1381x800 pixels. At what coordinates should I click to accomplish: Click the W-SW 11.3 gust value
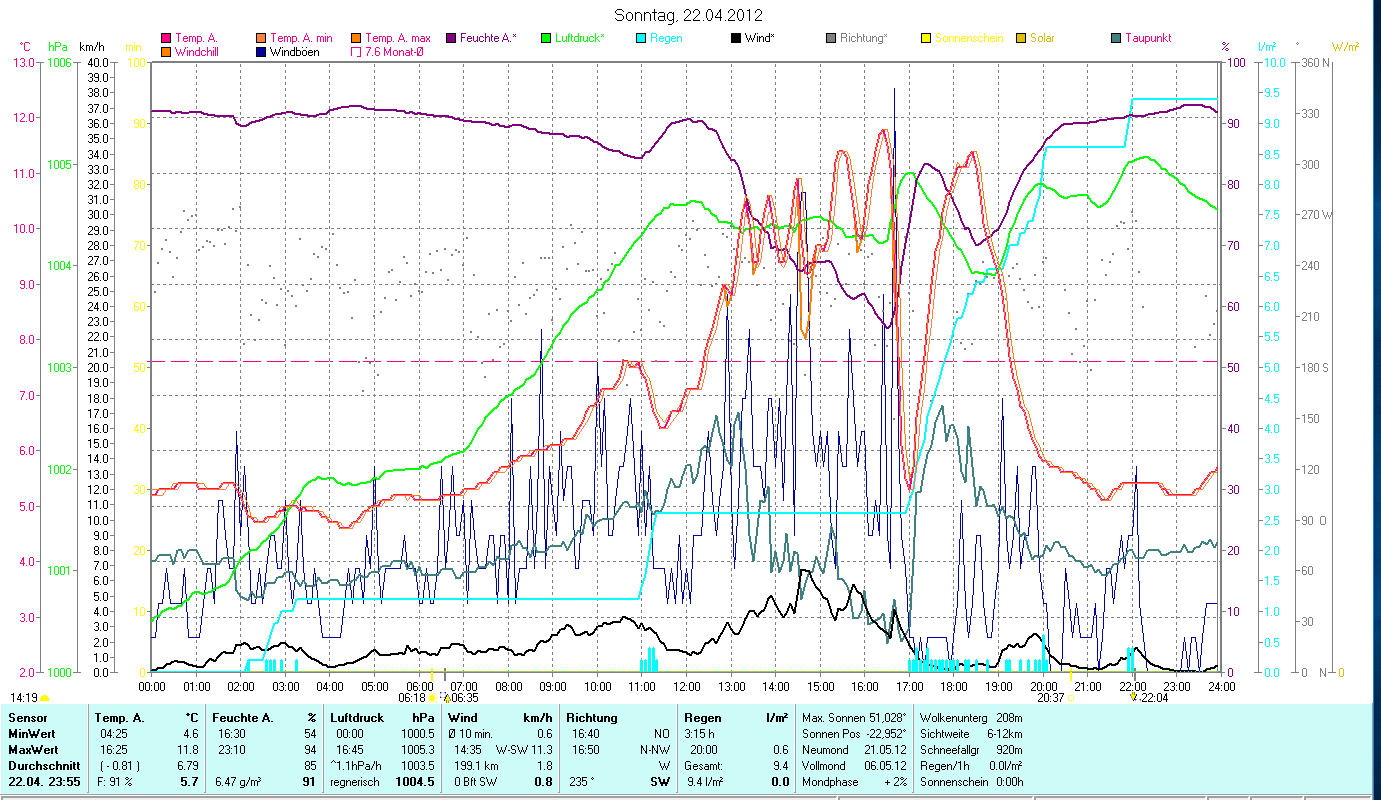click(x=524, y=750)
